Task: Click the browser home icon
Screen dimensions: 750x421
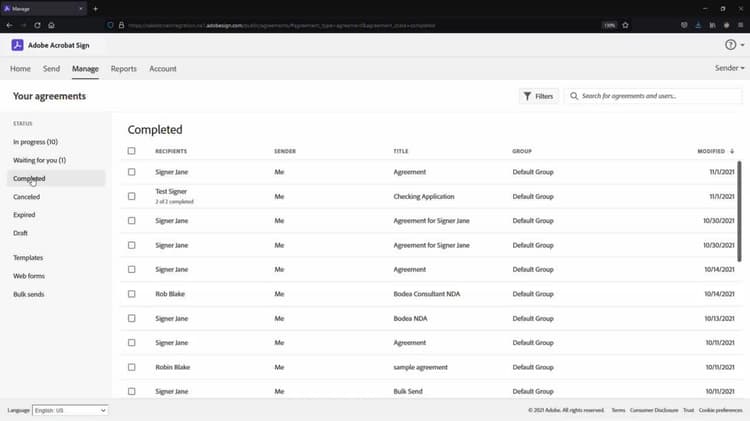Action: pos(52,25)
